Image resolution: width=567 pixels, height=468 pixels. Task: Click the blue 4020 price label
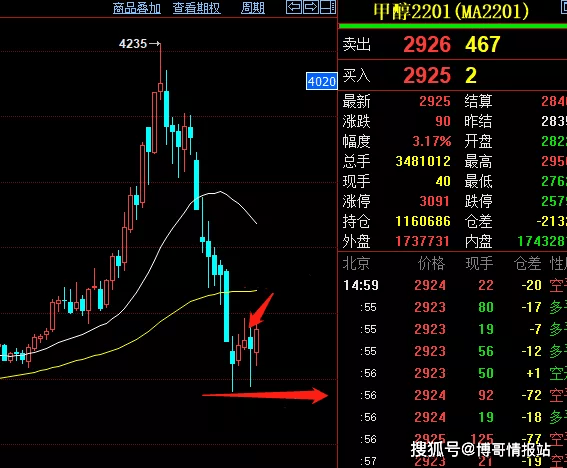(x=322, y=81)
